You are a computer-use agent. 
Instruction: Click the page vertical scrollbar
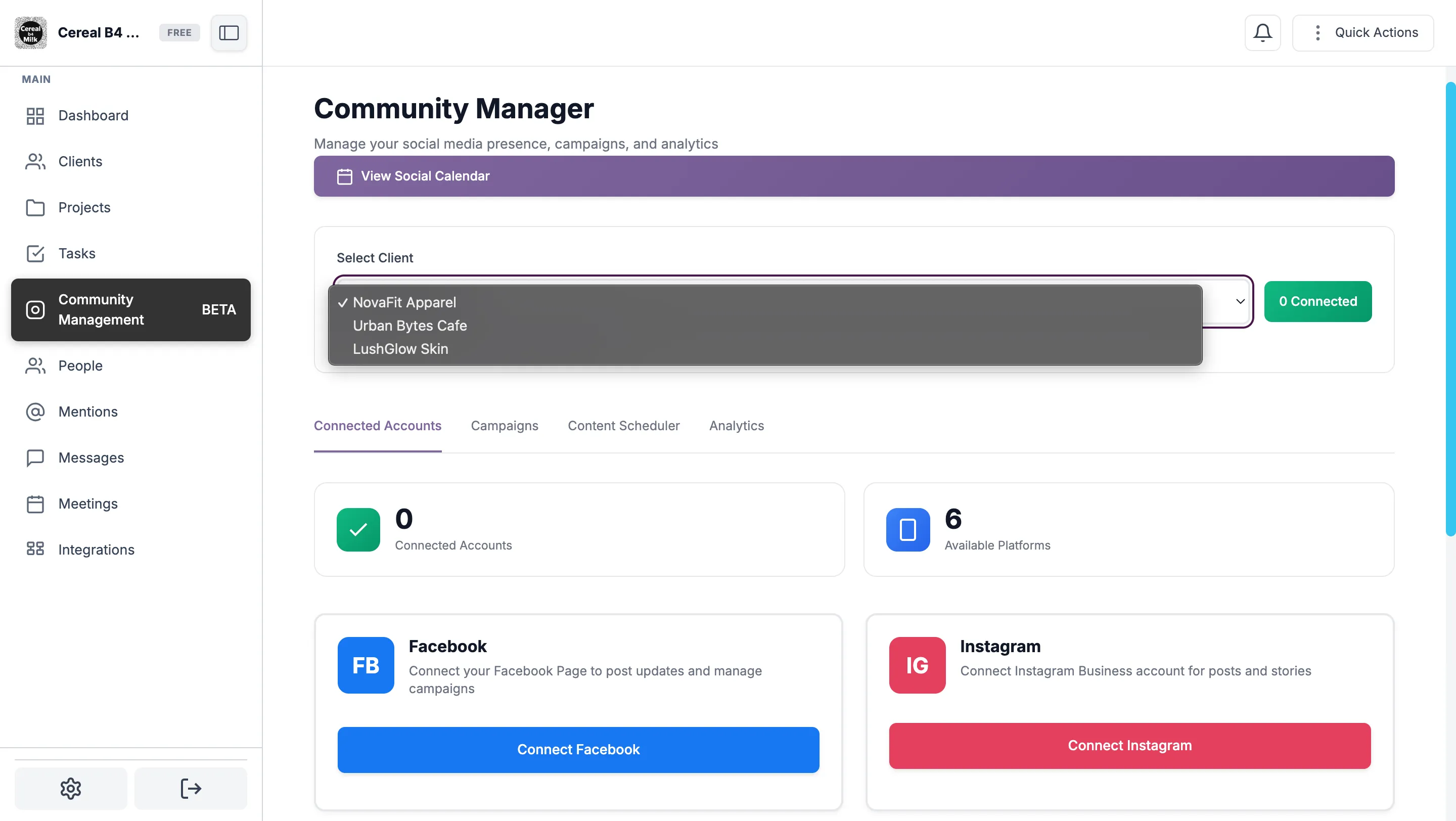1450,308
